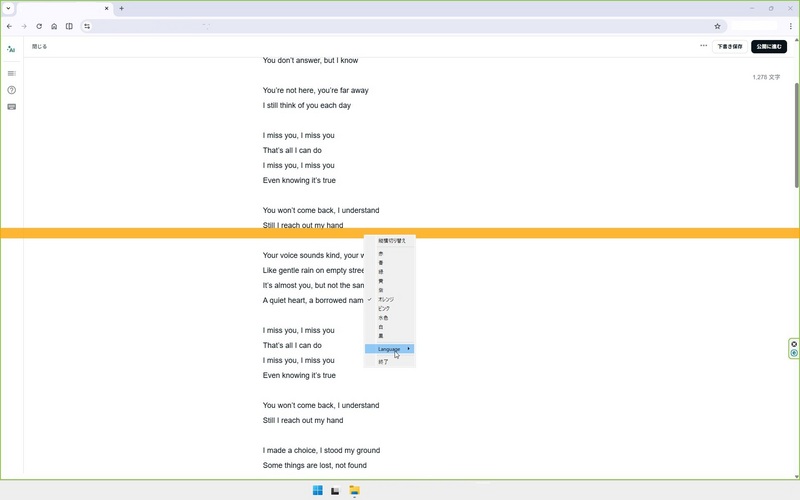Go to browser home page
The height and width of the screenshot is (500, 800).
point(54,26)
